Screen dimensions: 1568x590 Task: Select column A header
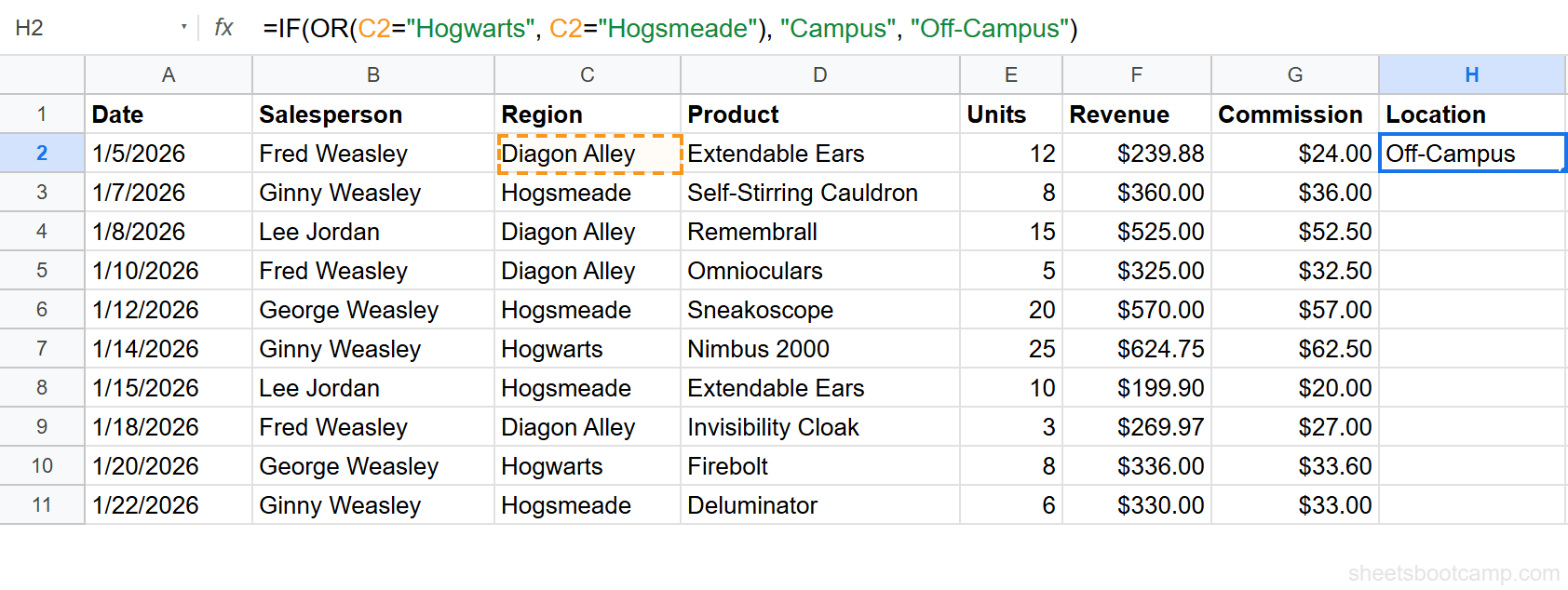(168, 74)
